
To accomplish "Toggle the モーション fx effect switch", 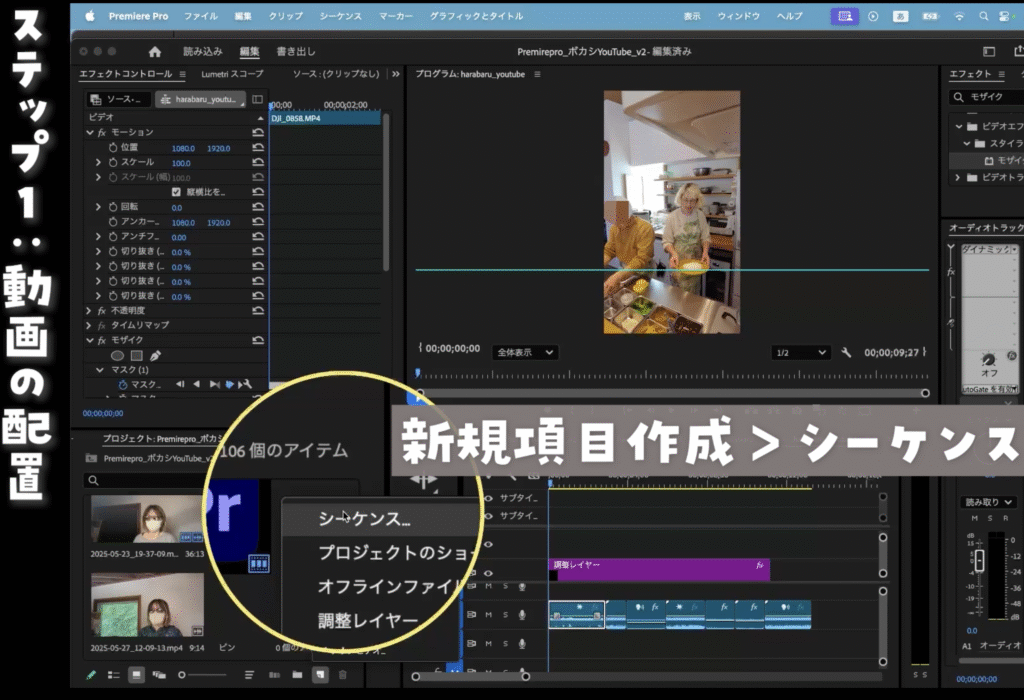I will pyautogui.click(x=102, y=133).
